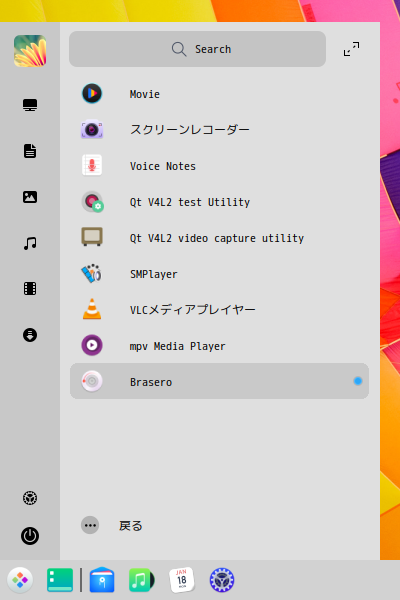The width and height of the screenshot is (400, 600).
Task: Launch the Brasero disc icon
Action: tap(92, 381)
